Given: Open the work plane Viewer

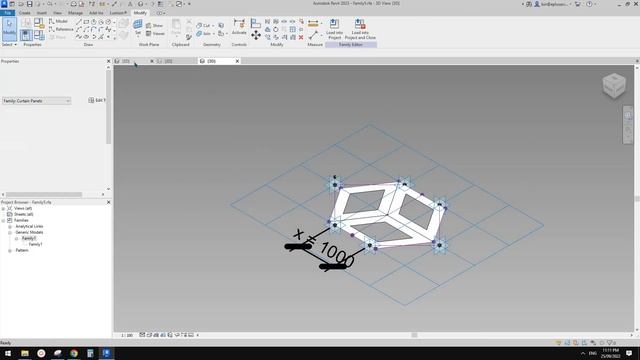Looking at the screenshot, I should click(x=155, y=33).
